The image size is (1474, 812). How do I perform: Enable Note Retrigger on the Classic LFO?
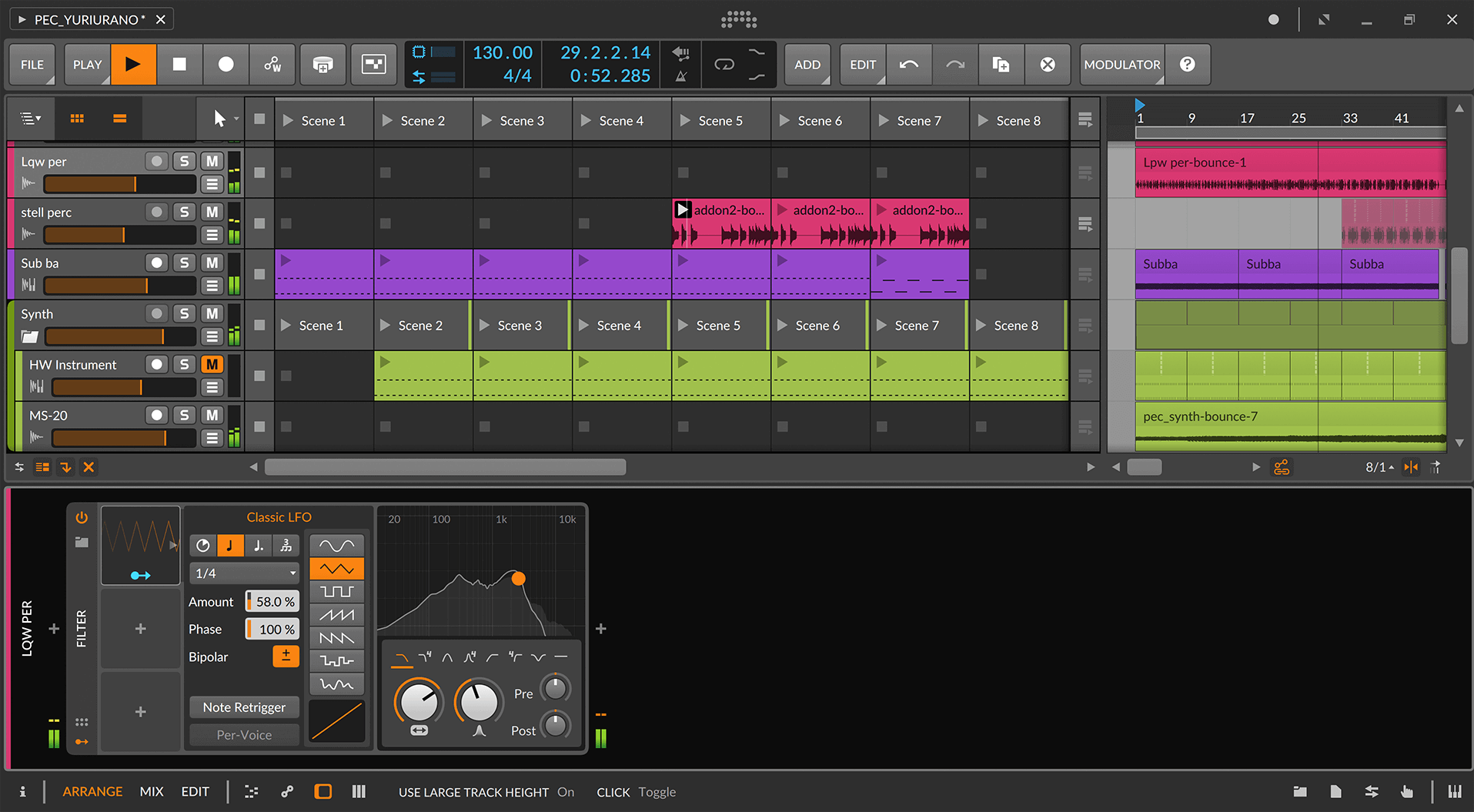tap(244, 707)
